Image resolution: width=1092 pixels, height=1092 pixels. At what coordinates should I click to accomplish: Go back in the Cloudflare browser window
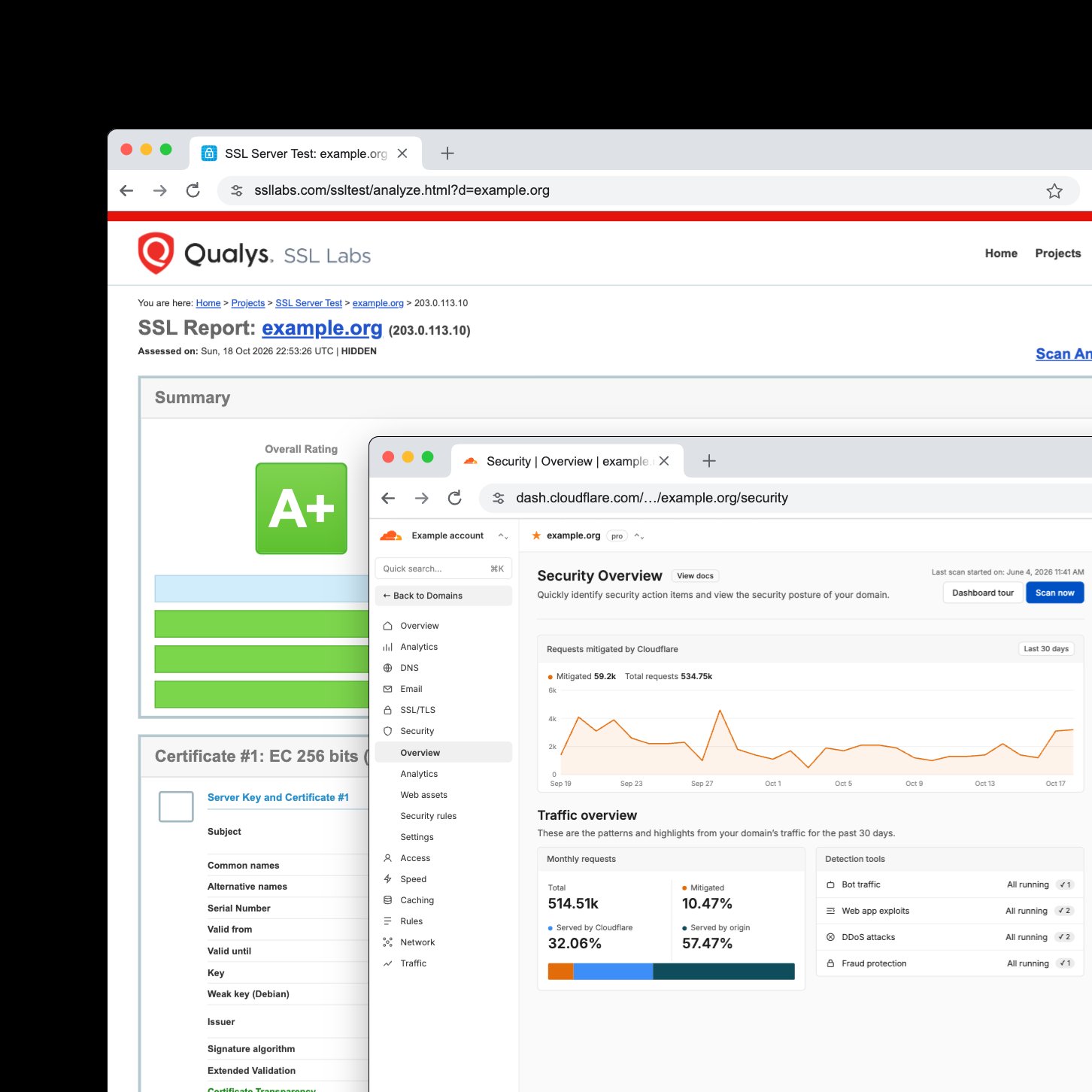coord(388,498)
